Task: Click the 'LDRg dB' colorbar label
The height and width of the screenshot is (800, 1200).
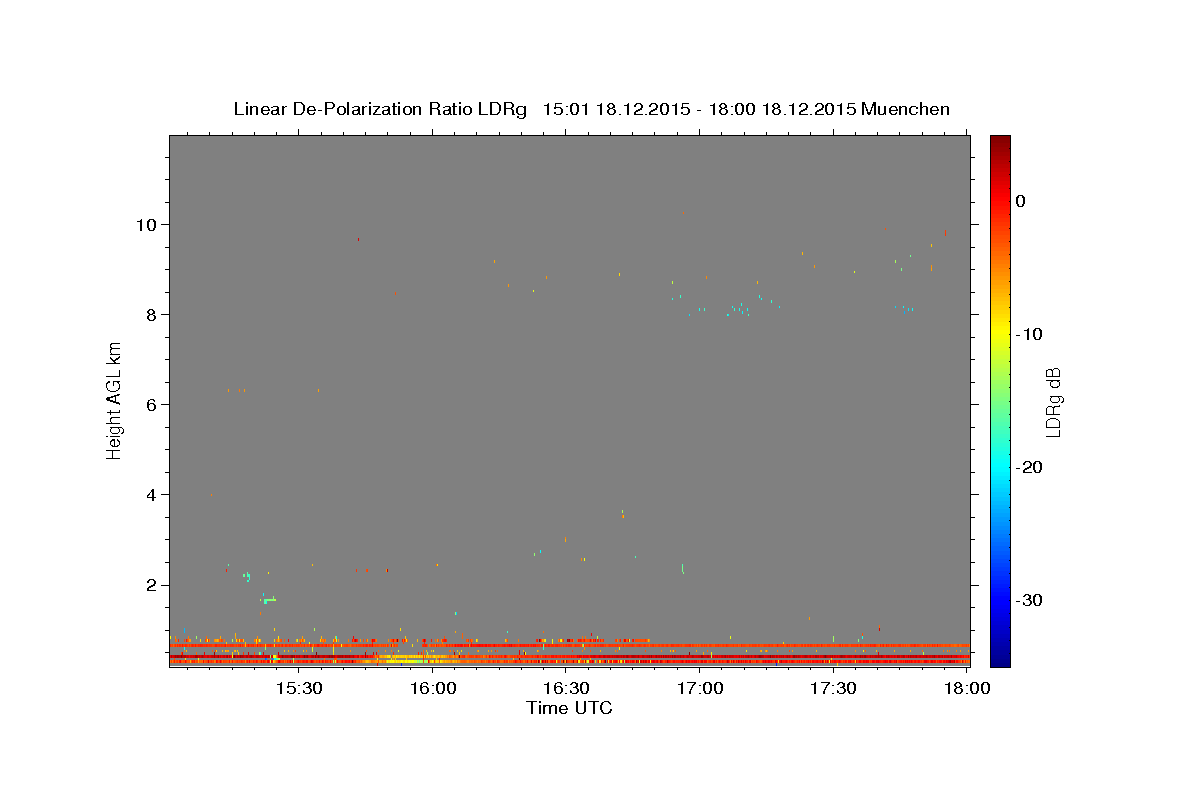Action: tap(1052, 401)
